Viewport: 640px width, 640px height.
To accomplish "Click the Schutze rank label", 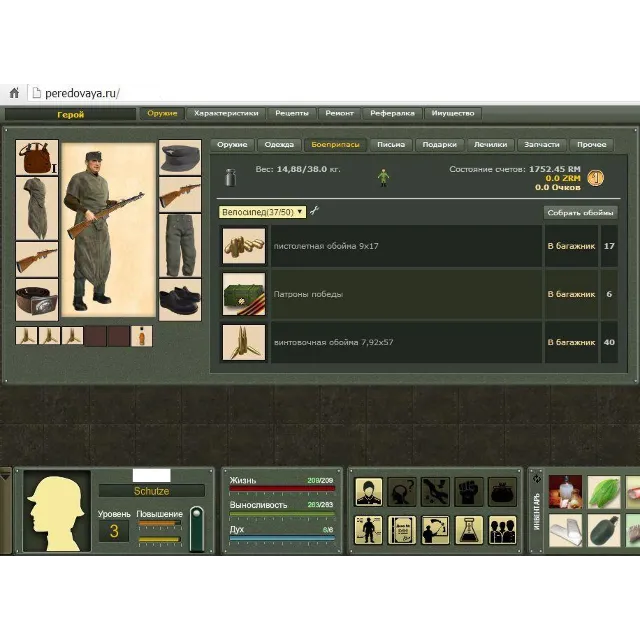I will click(151, 491).
